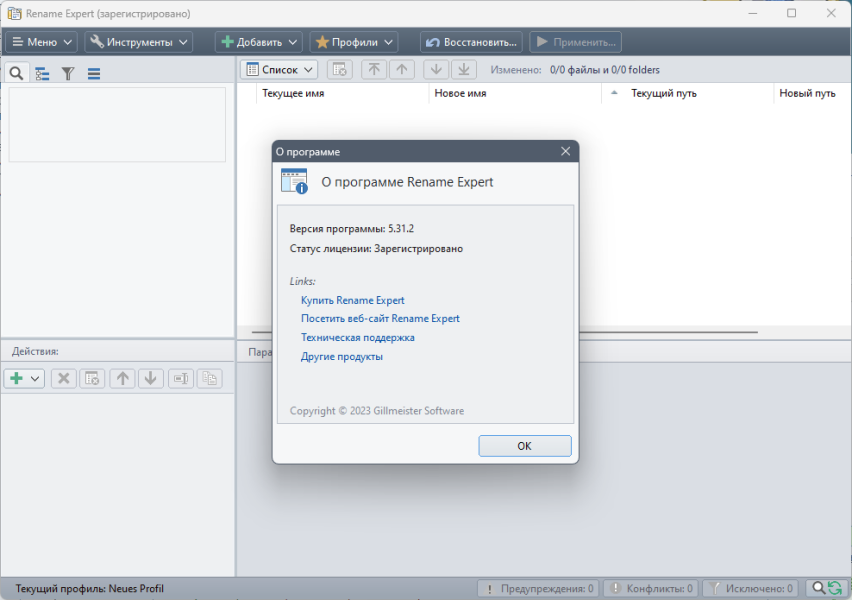The width and height of the screenshot is (852, 600).
Task: Click the clear list icon next to Список
Action: click(340, 70)
